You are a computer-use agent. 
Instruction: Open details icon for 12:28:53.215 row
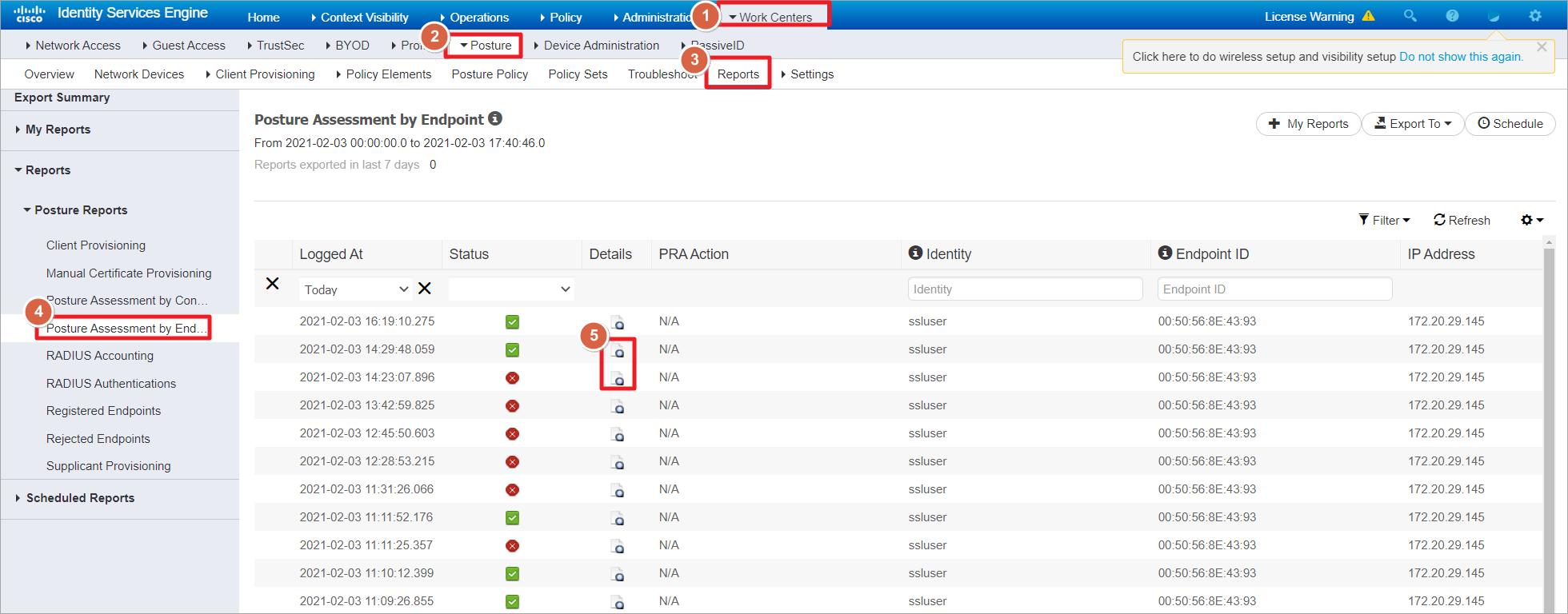point(618,462)
